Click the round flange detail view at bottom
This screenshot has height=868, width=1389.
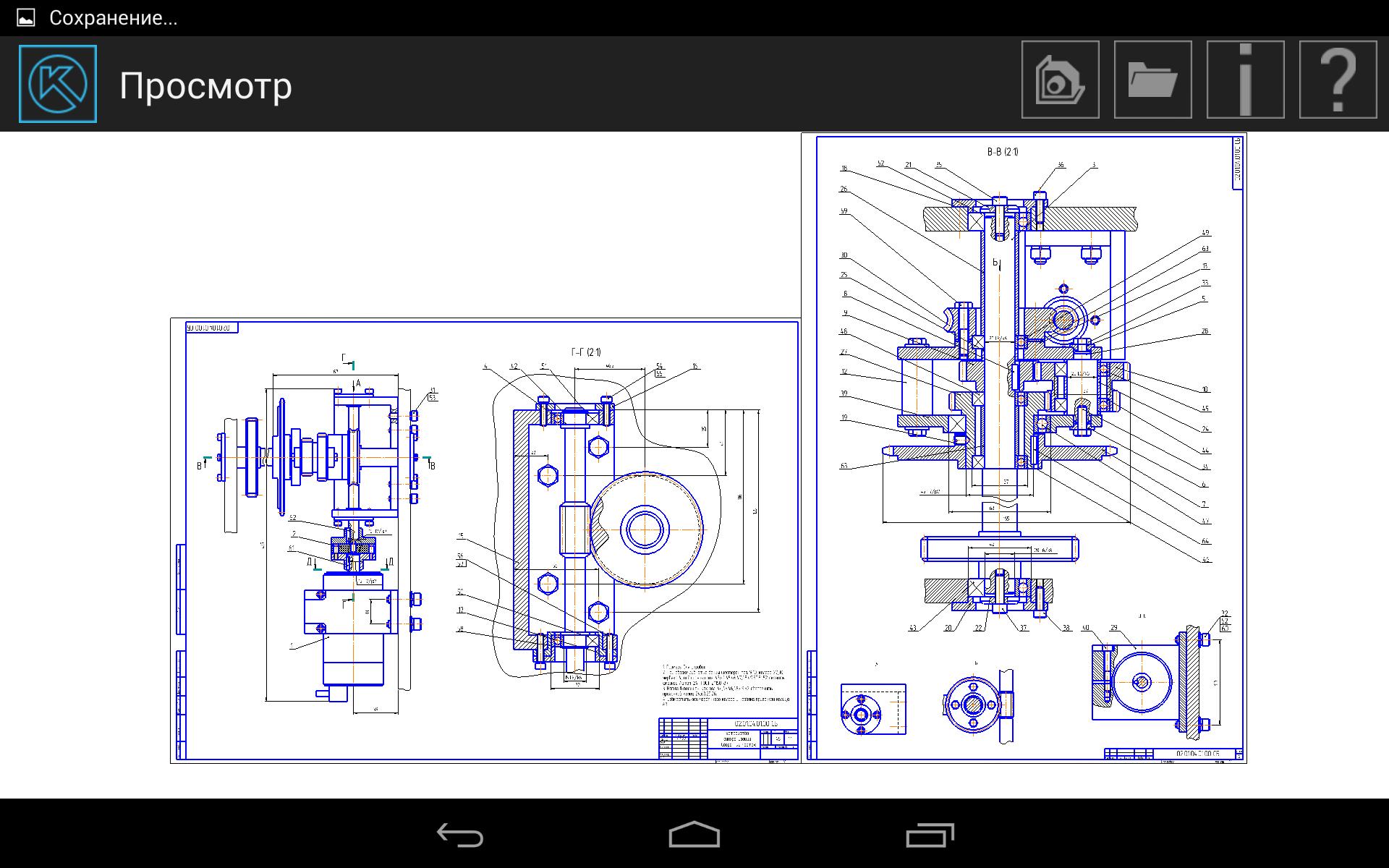[972, 705]
